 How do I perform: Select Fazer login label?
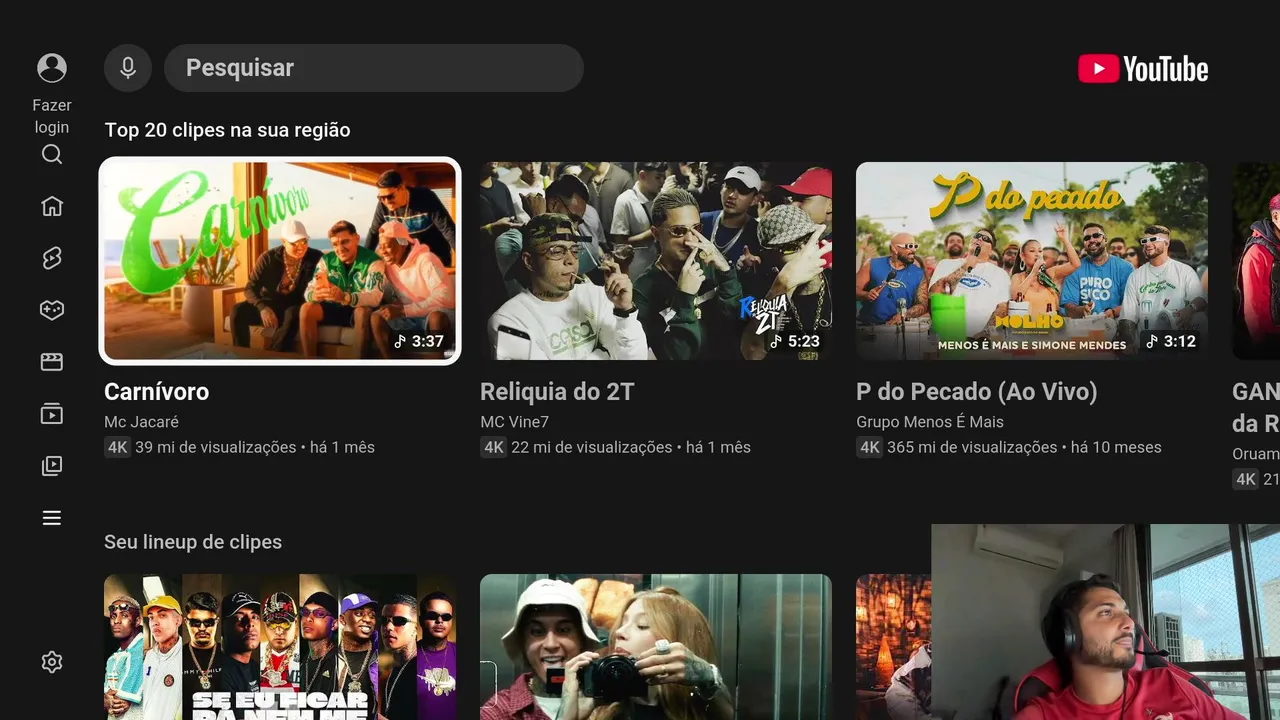tap(52, 116)
